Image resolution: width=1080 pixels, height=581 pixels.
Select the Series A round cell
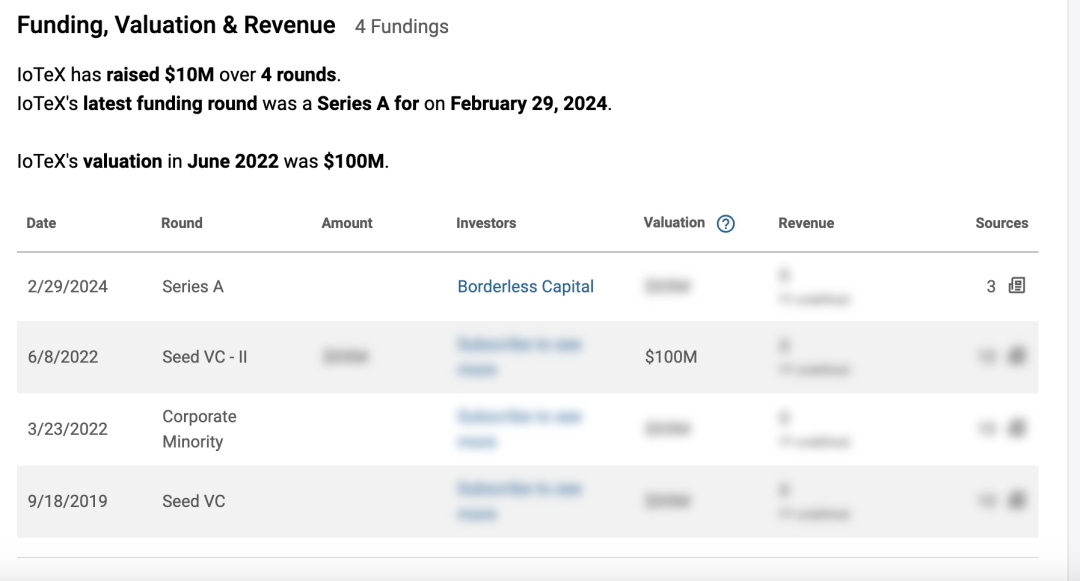pyautogui.click(x=193, y=287)
